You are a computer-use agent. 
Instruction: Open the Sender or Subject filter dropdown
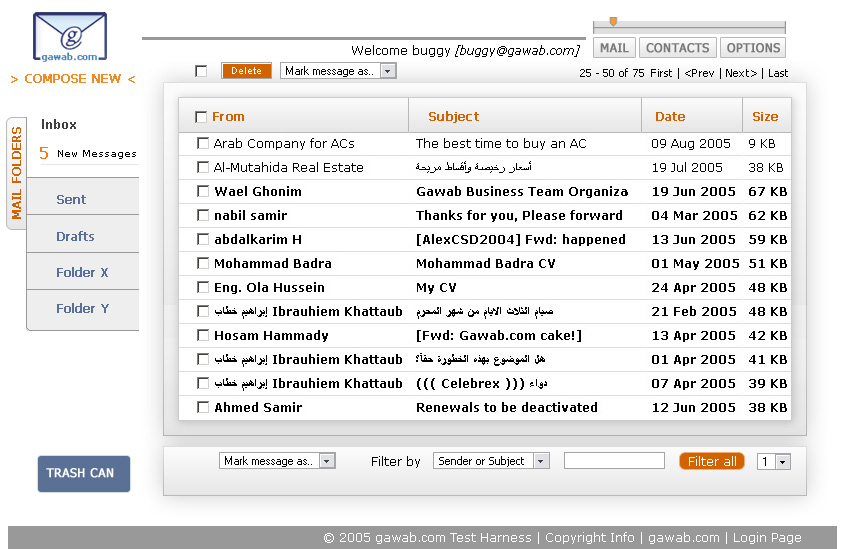tap(541, 461)
